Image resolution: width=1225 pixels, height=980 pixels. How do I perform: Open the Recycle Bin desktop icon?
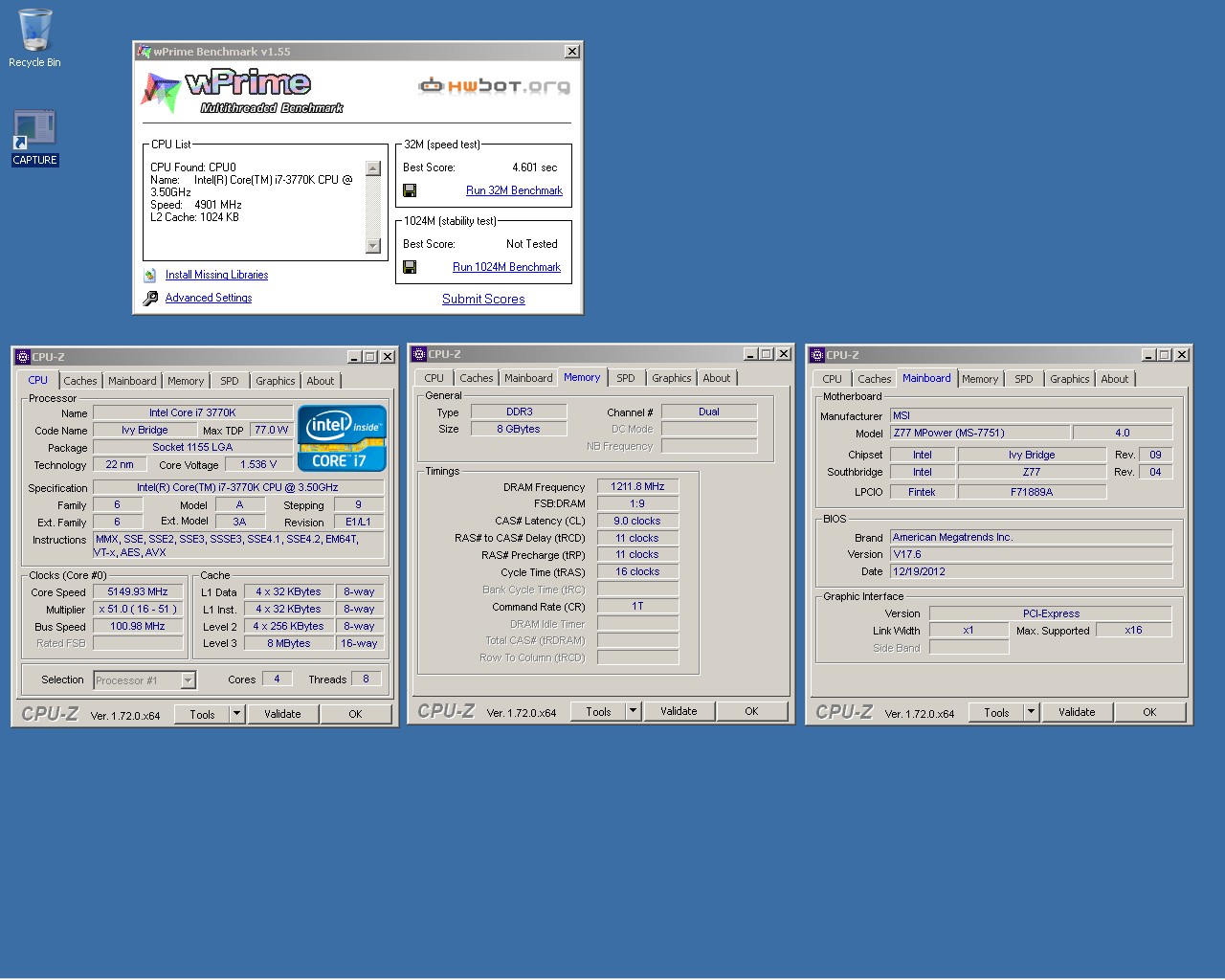tap(34, 38)
